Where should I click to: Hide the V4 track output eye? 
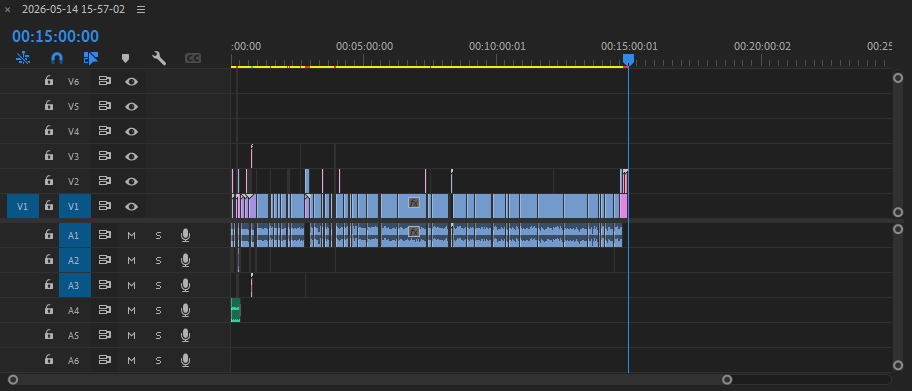point(131,131)
